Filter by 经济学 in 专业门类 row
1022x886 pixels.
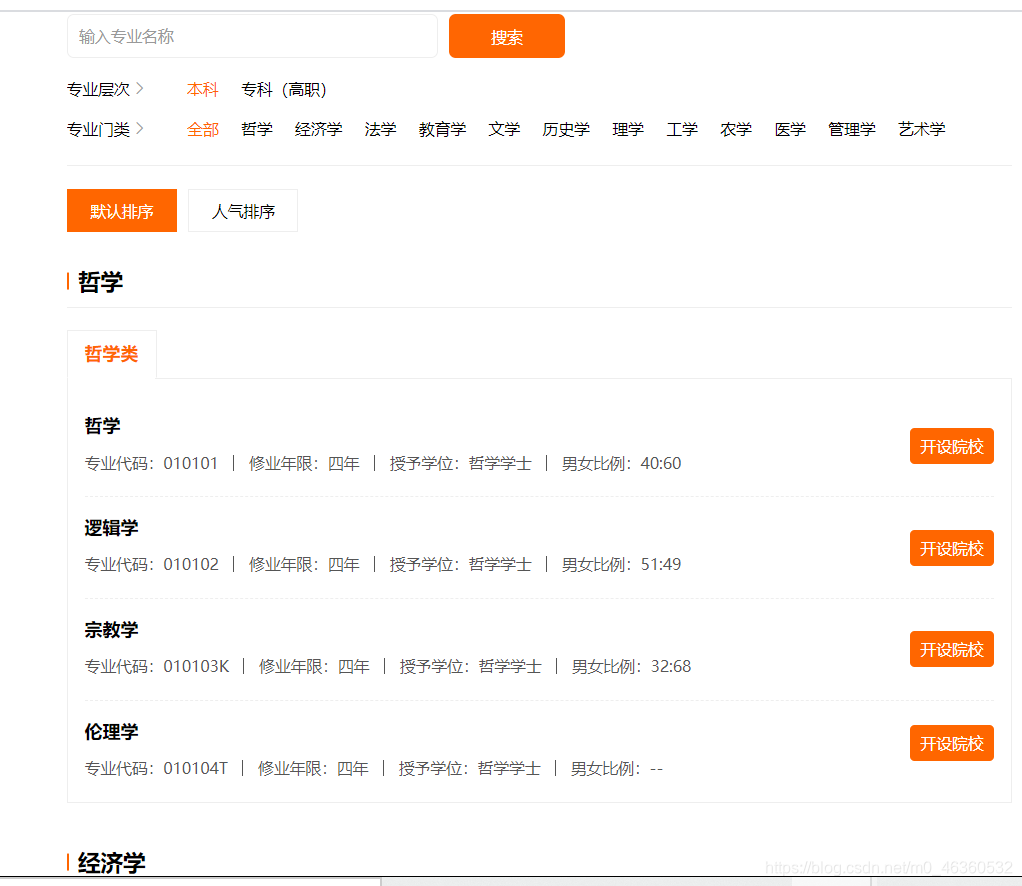point(318,129)
